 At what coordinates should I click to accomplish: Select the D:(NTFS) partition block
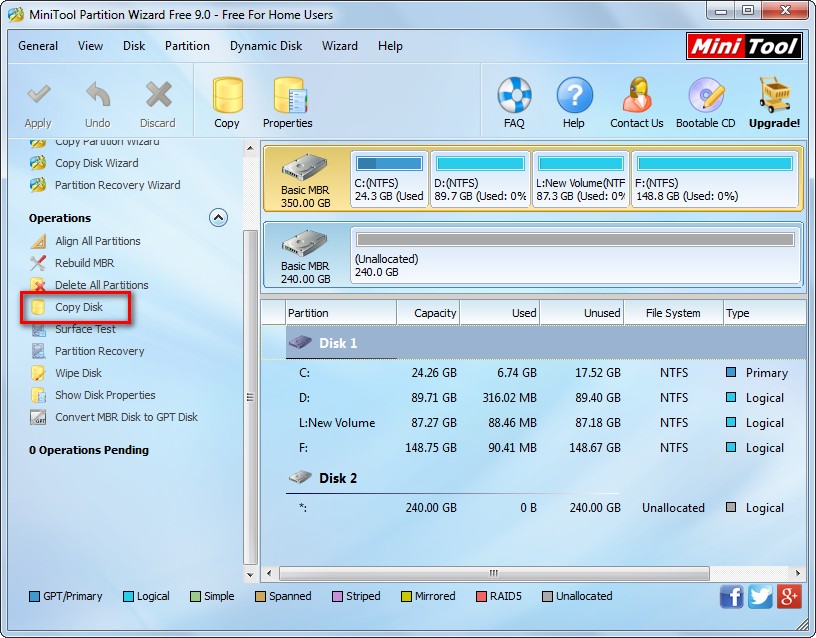[480, 180]
